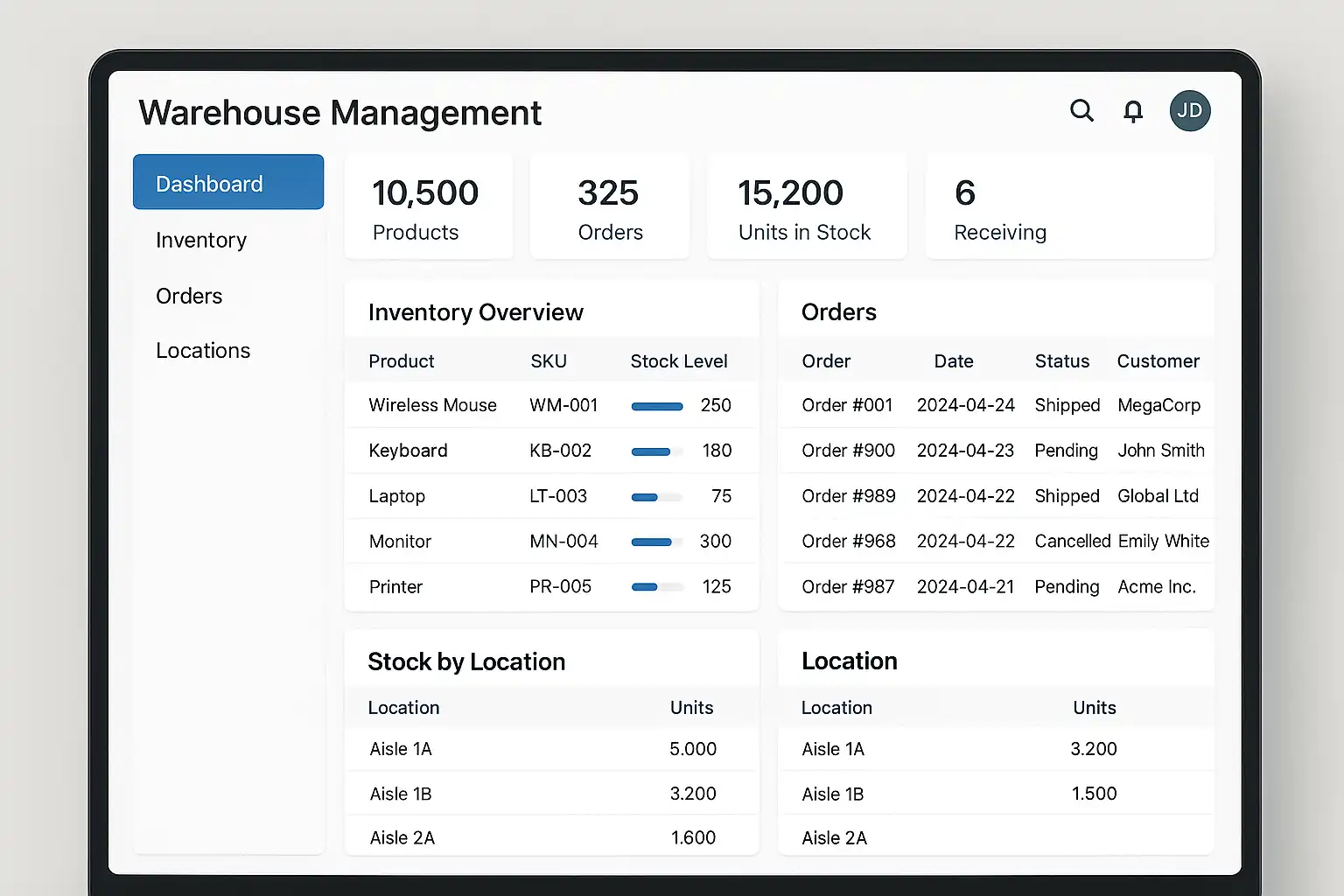Go to Inventory in the sidebar
Viewport: 1344px width, 896px height.
tap(201, 240)
